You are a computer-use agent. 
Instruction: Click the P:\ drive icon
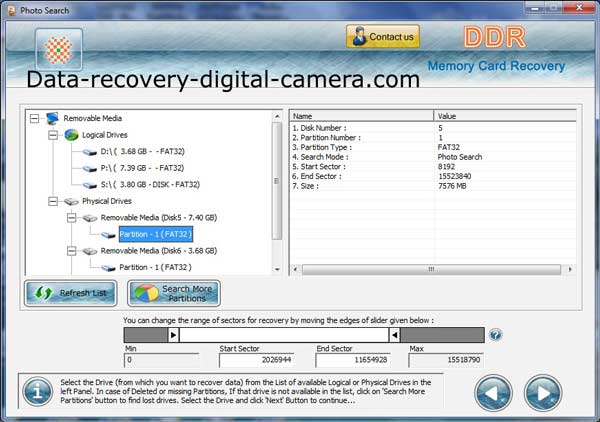(90, 169)
